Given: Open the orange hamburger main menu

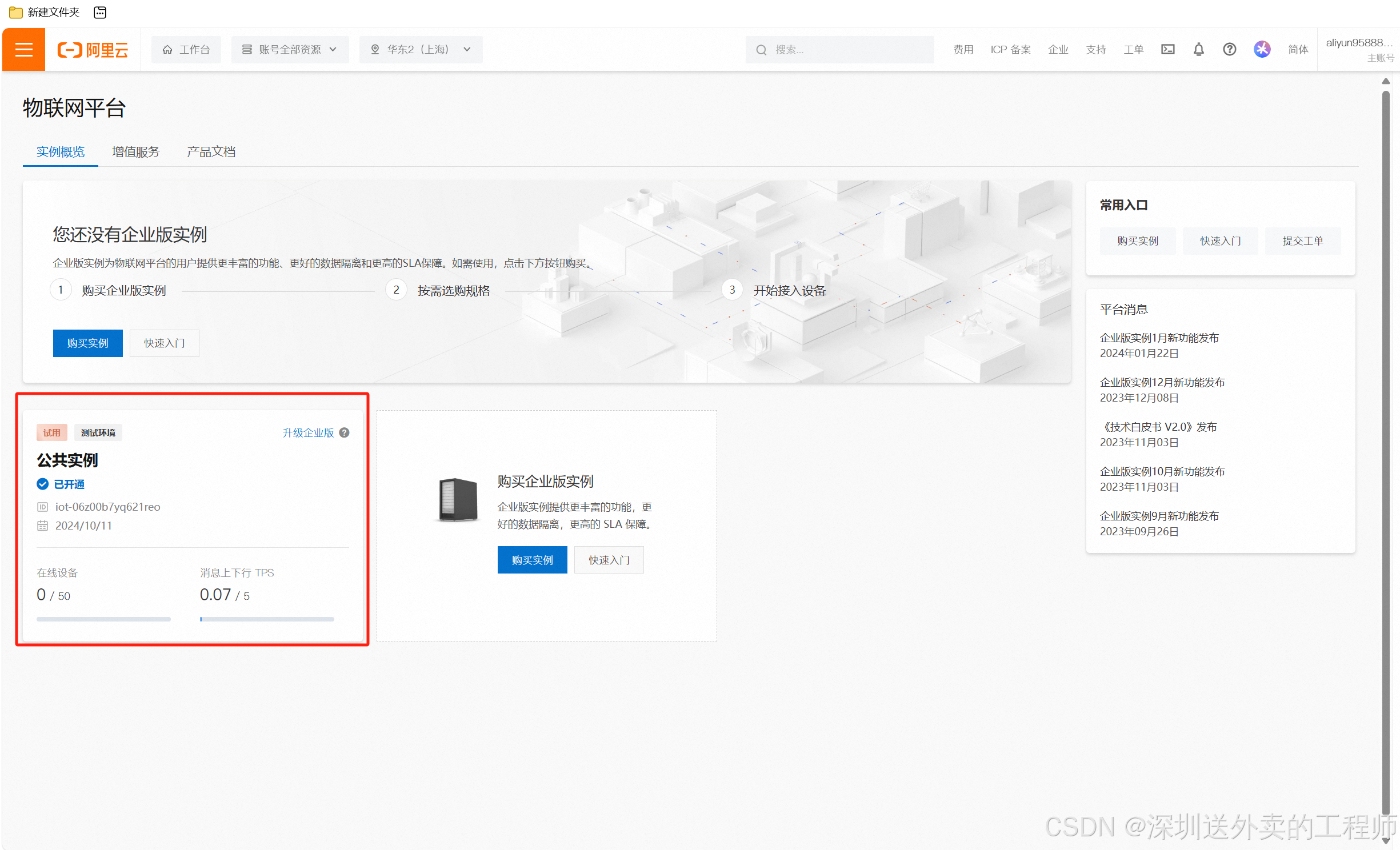Looking at the screenshot, I should [x=23, y=50].
